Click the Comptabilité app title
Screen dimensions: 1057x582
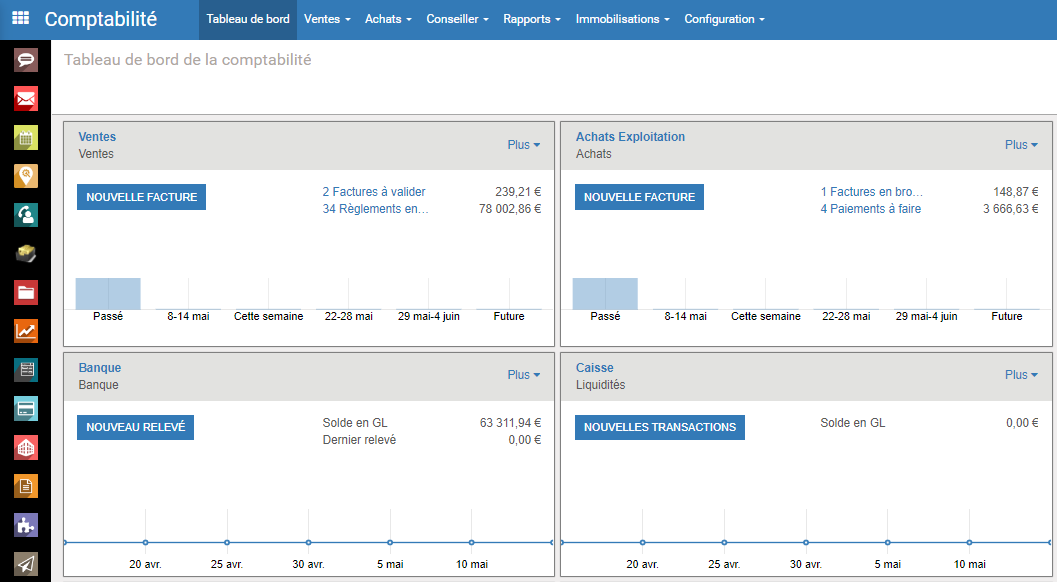click(100, 19)
